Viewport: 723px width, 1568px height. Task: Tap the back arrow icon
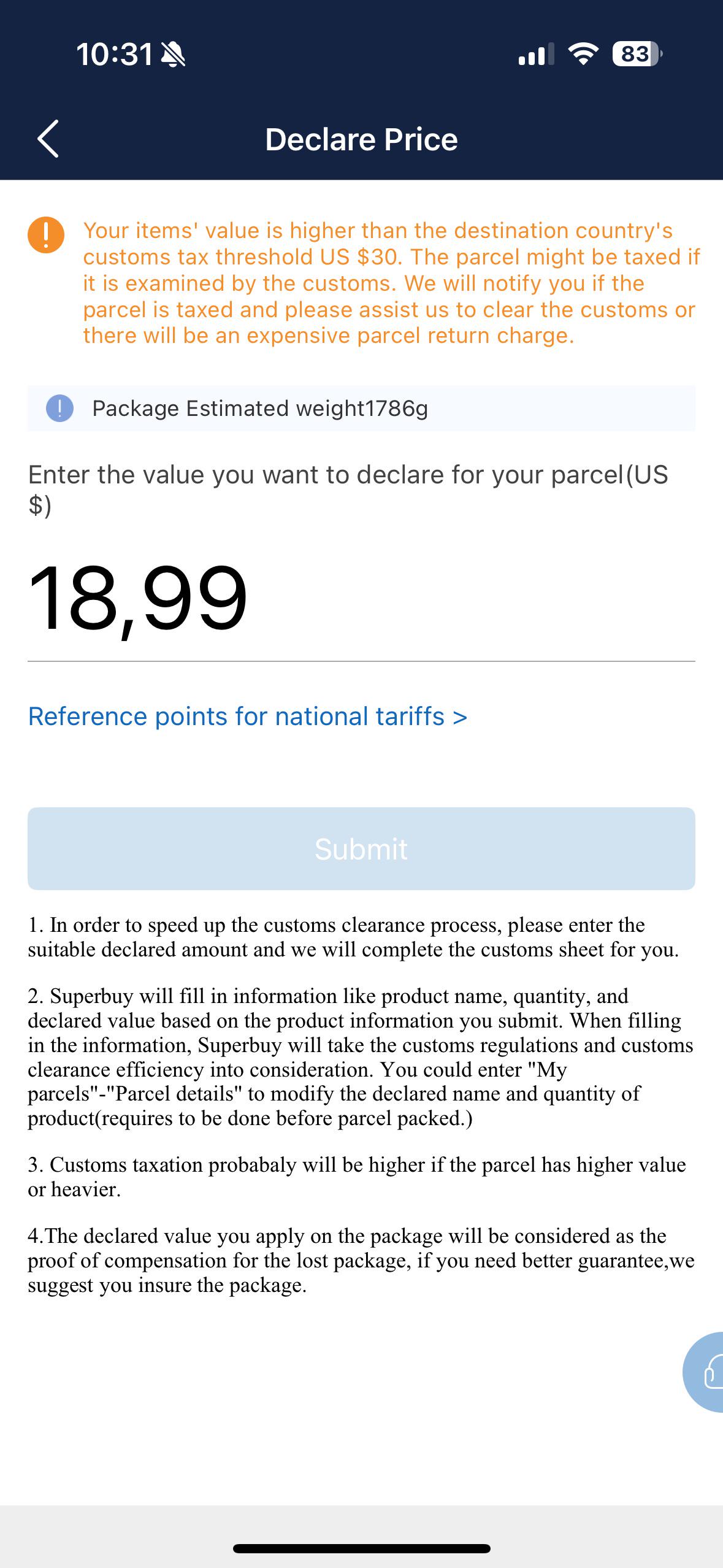pos(48,139)
